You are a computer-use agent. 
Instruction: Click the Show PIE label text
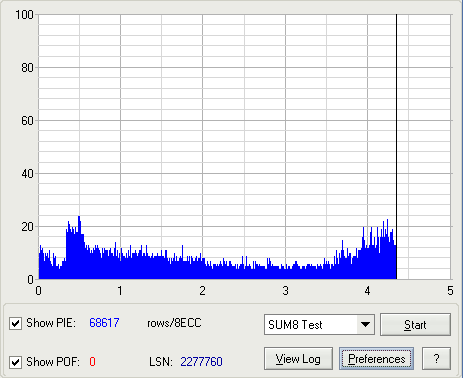click(51, 323)
